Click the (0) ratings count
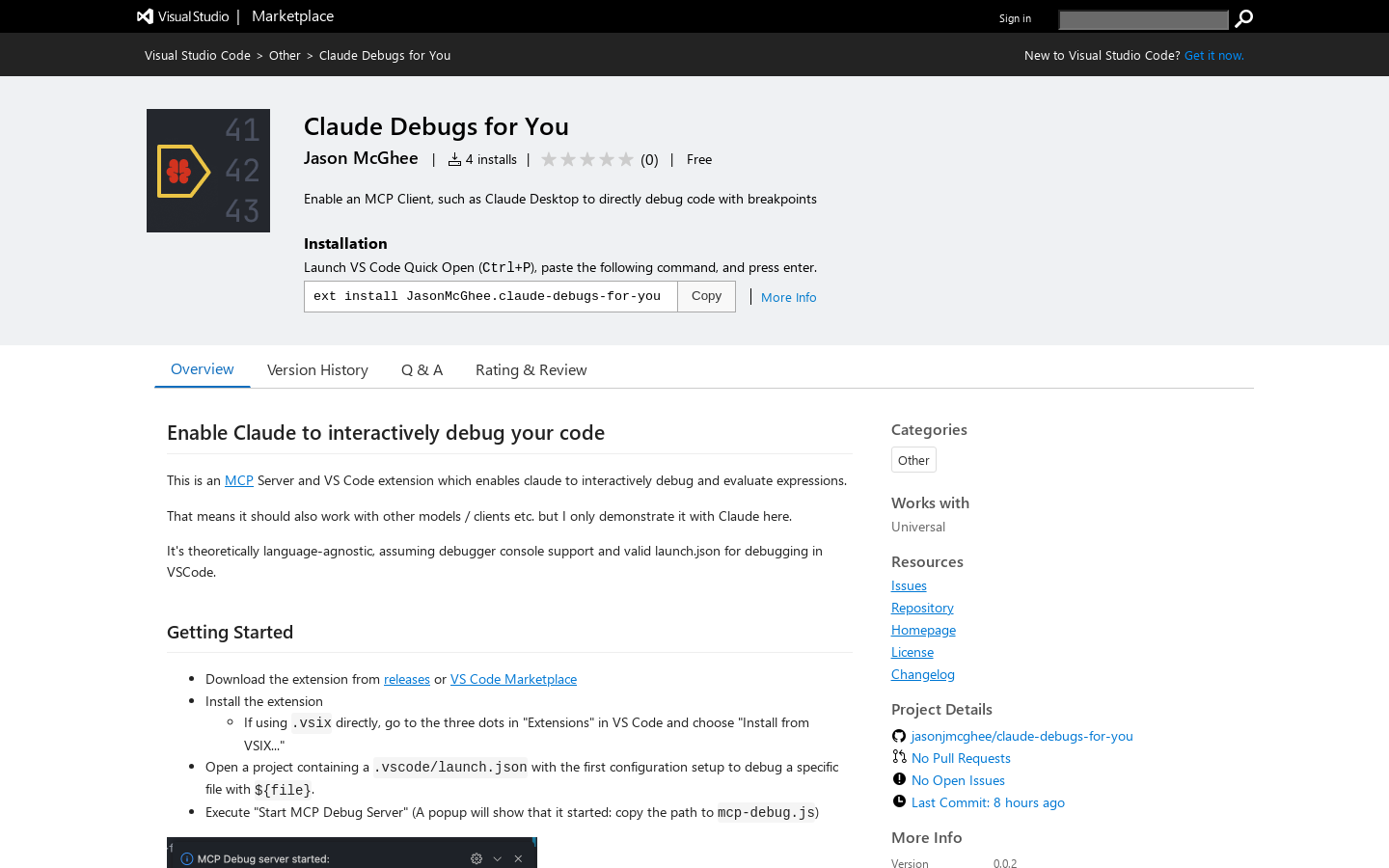 (x=649, y=160)
